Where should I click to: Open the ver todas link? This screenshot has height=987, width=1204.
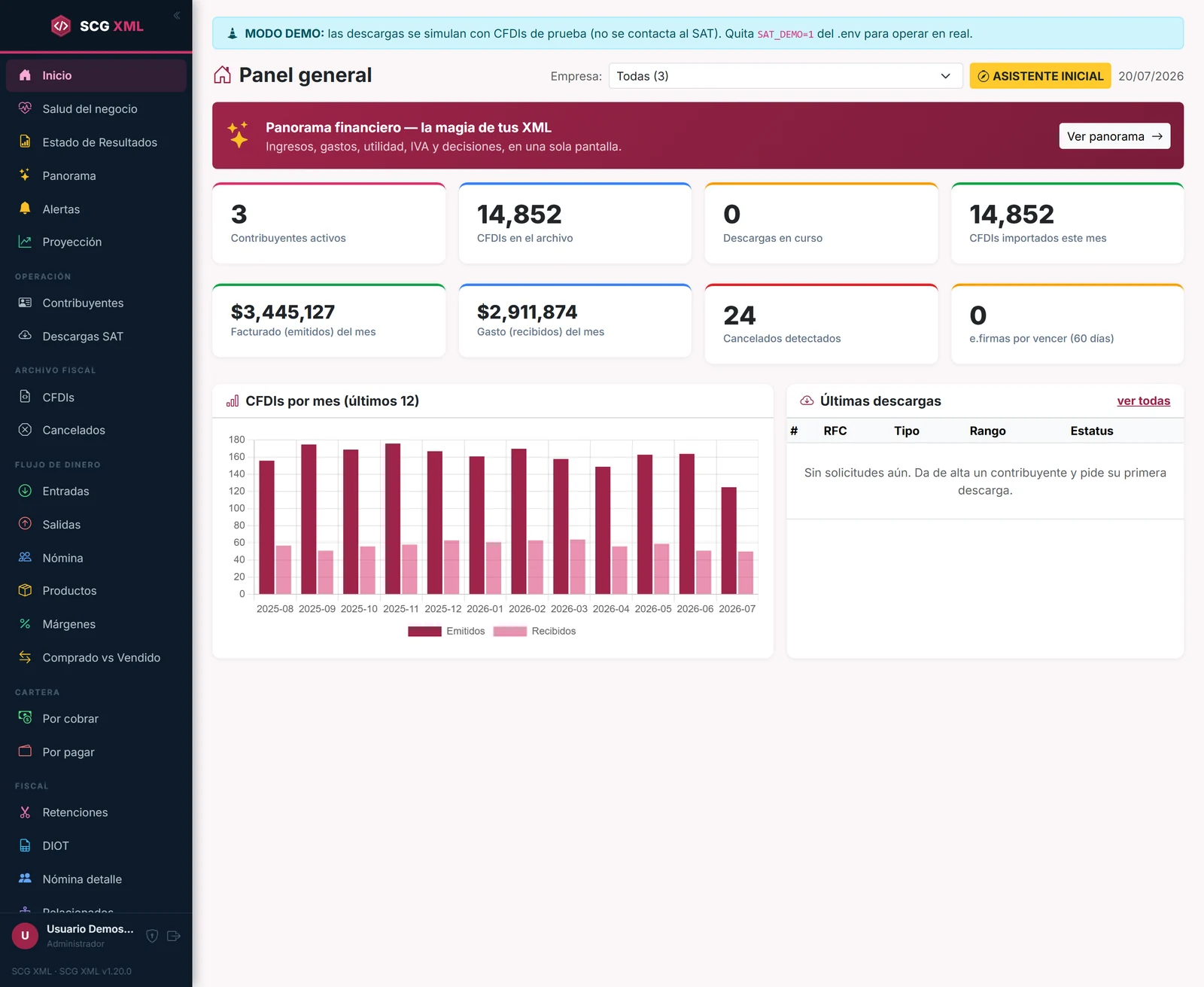1143,401
